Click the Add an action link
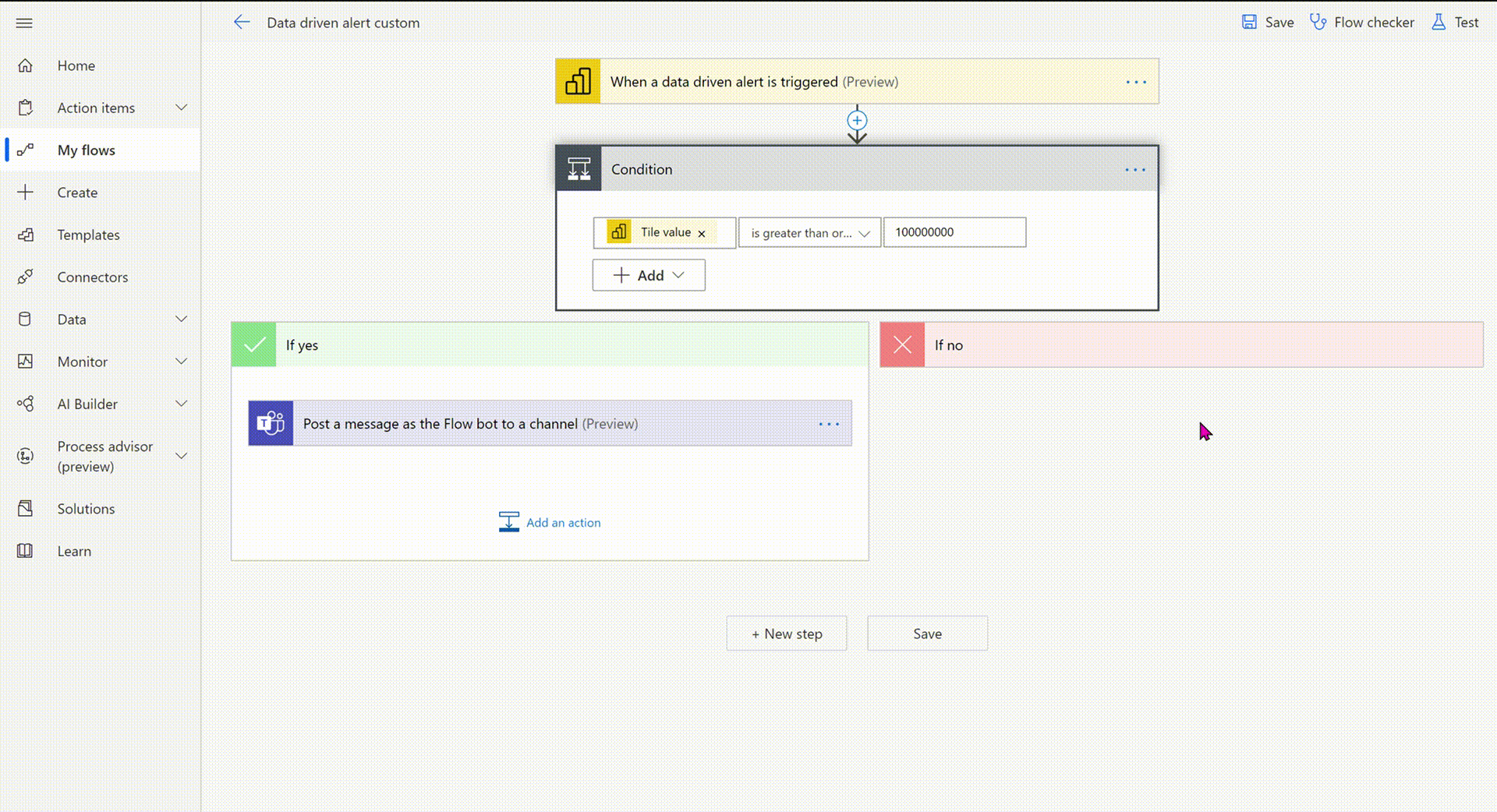Screen dimensions: 1497x812 (563, 523)
